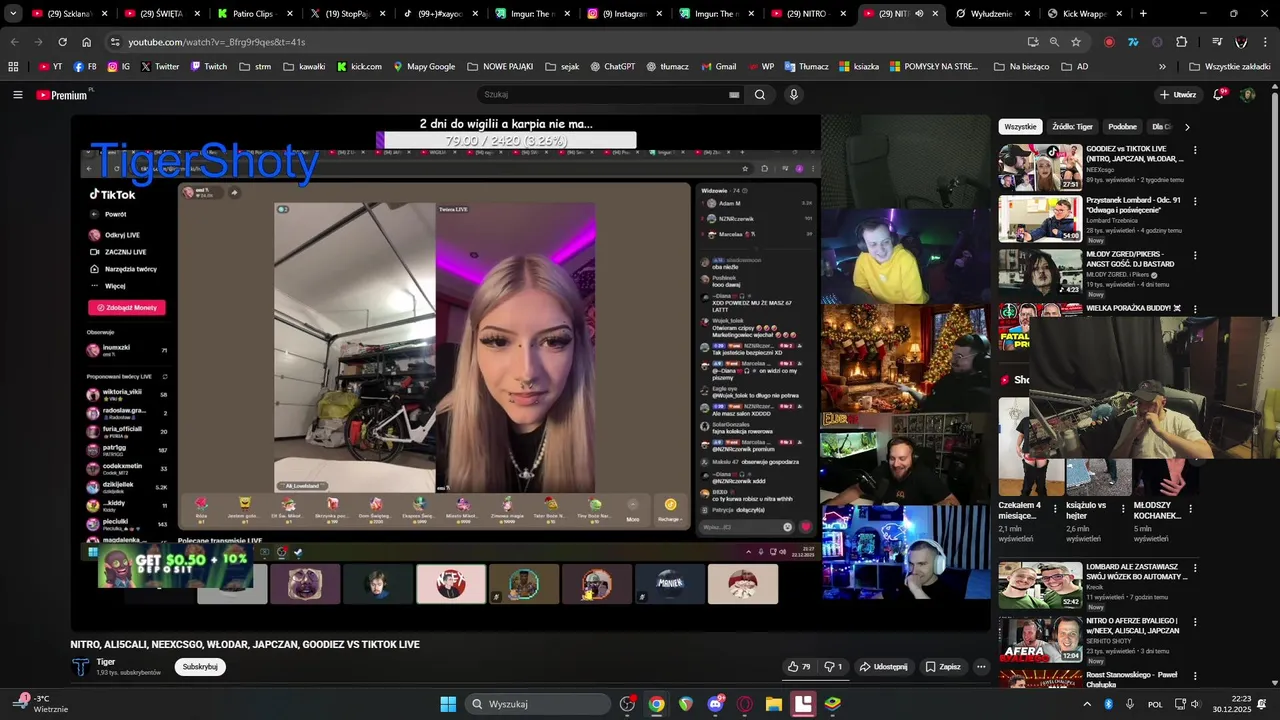1280x720 pixels.
Task: Click the install app icon in address bar
Action: [x=1033, y=42]
